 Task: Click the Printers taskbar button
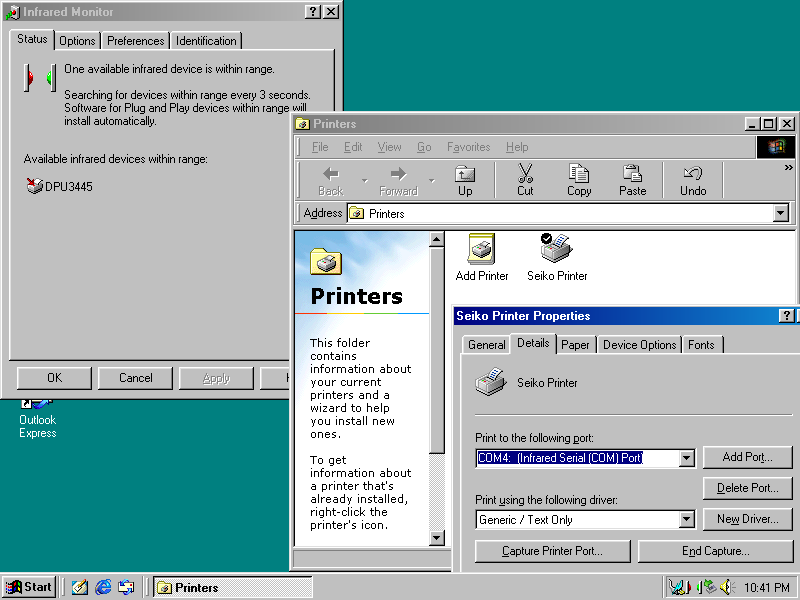[233, 587]
